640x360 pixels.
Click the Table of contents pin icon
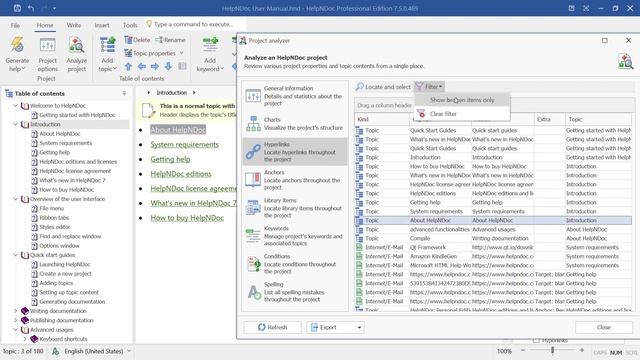(x=124, y=93)
